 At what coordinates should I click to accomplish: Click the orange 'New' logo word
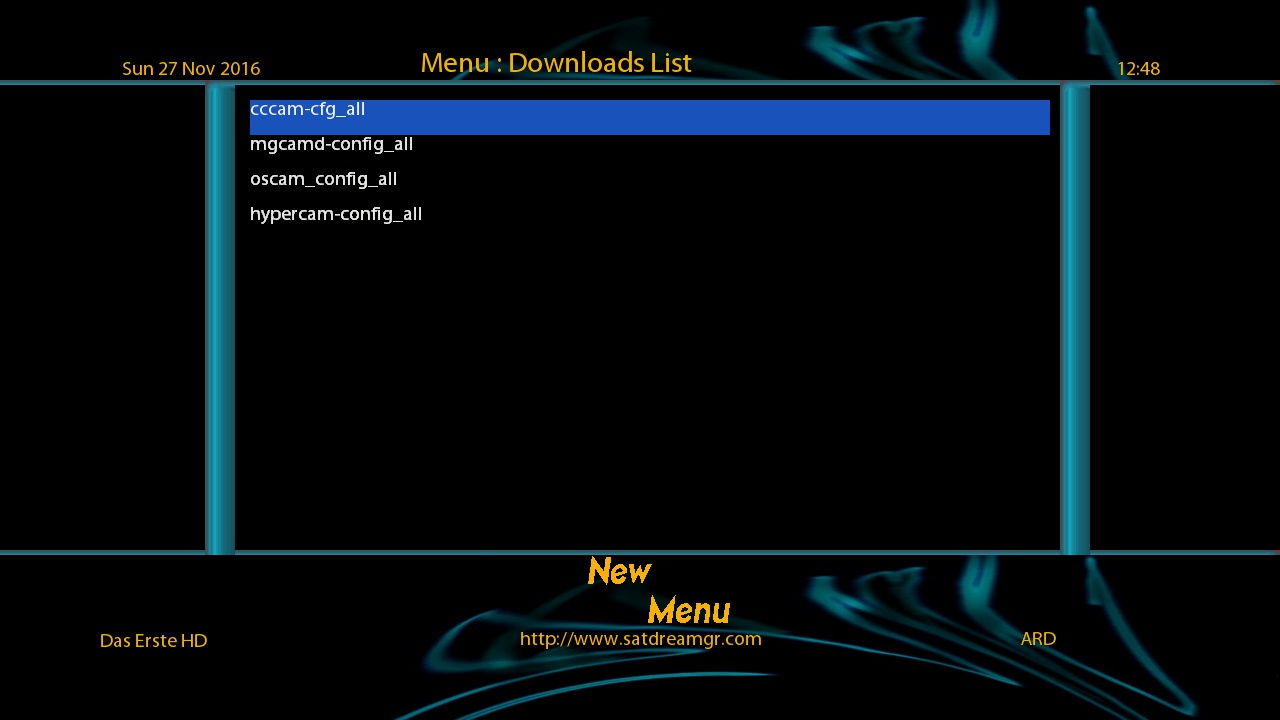pos(619,571)
